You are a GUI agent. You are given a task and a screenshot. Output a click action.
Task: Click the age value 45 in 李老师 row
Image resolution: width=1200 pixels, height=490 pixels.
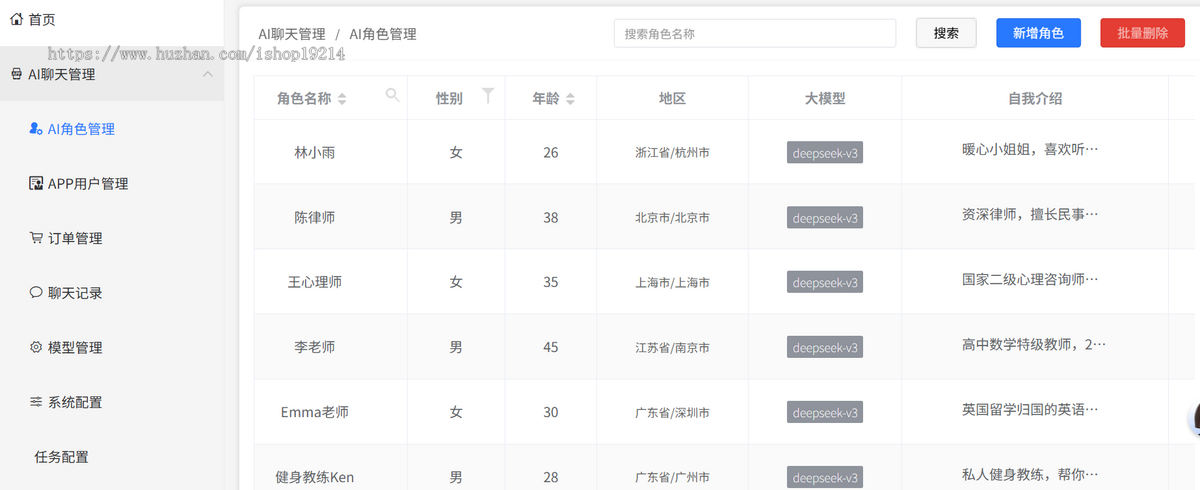coord(551,348)
